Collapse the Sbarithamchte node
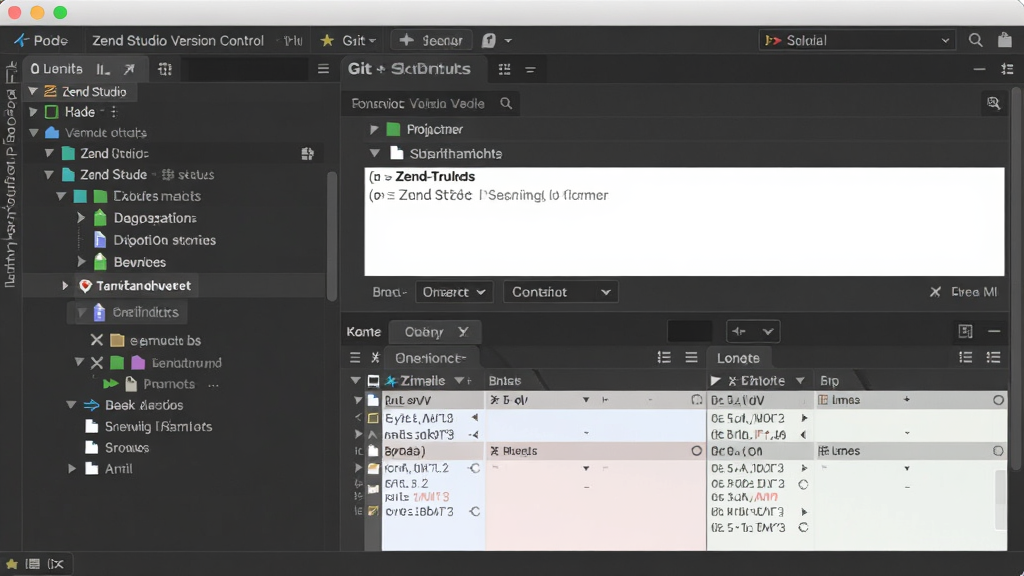1024x576 pixels. point(374,153)
